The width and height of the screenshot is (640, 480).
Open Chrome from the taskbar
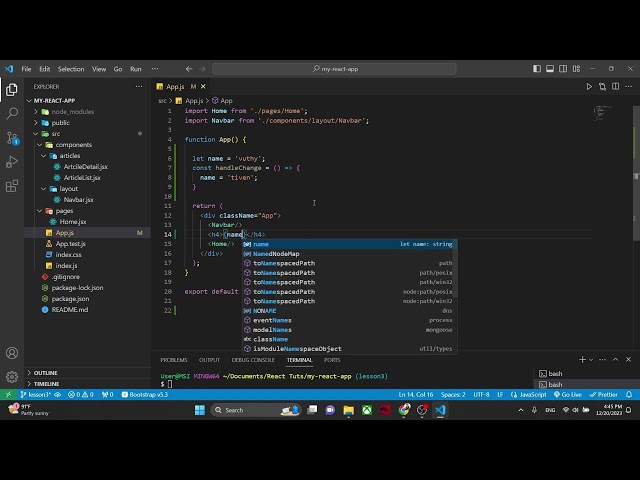[x=404, y=410]
